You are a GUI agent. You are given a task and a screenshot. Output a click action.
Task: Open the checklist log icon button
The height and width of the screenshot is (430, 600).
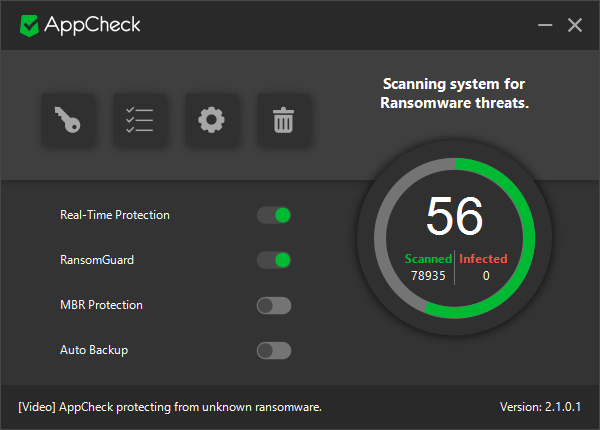pyautogui.click(x=140, y=120)
